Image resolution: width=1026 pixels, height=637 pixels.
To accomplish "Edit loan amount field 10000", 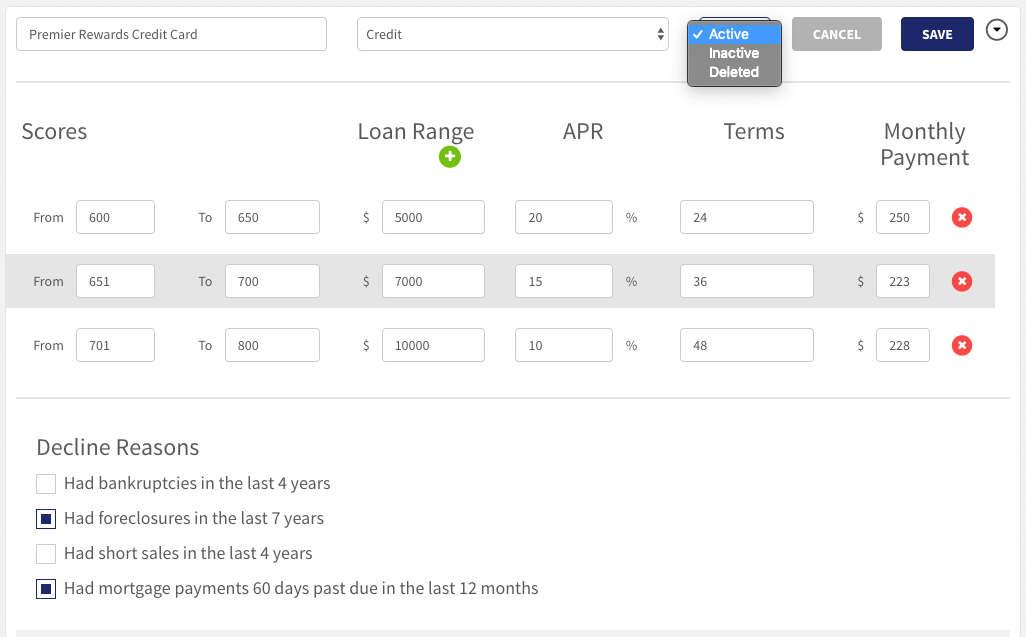I will pyautogui.click(x=433, y=345).
